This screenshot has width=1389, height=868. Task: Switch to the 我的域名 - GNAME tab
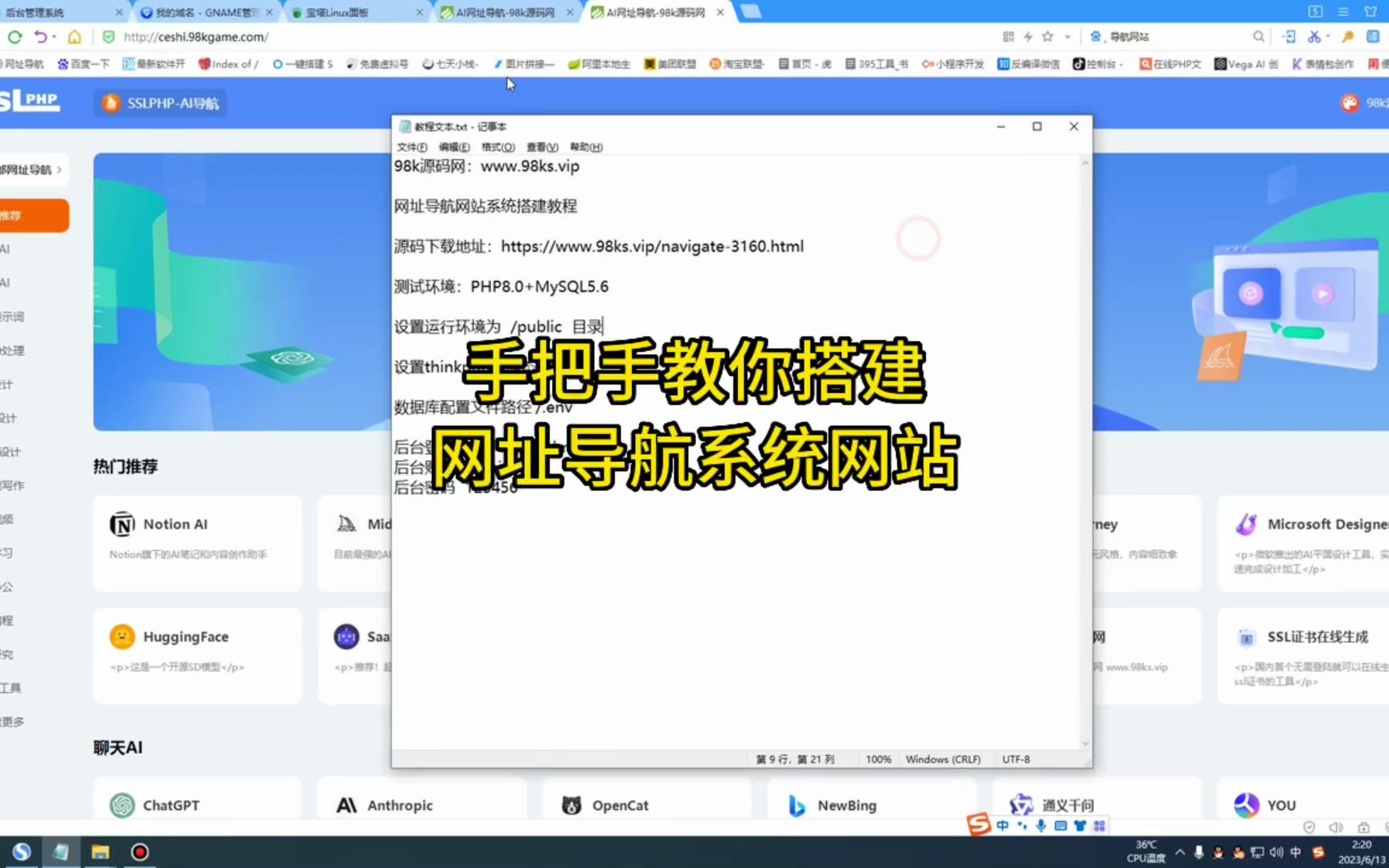[206, 12]
